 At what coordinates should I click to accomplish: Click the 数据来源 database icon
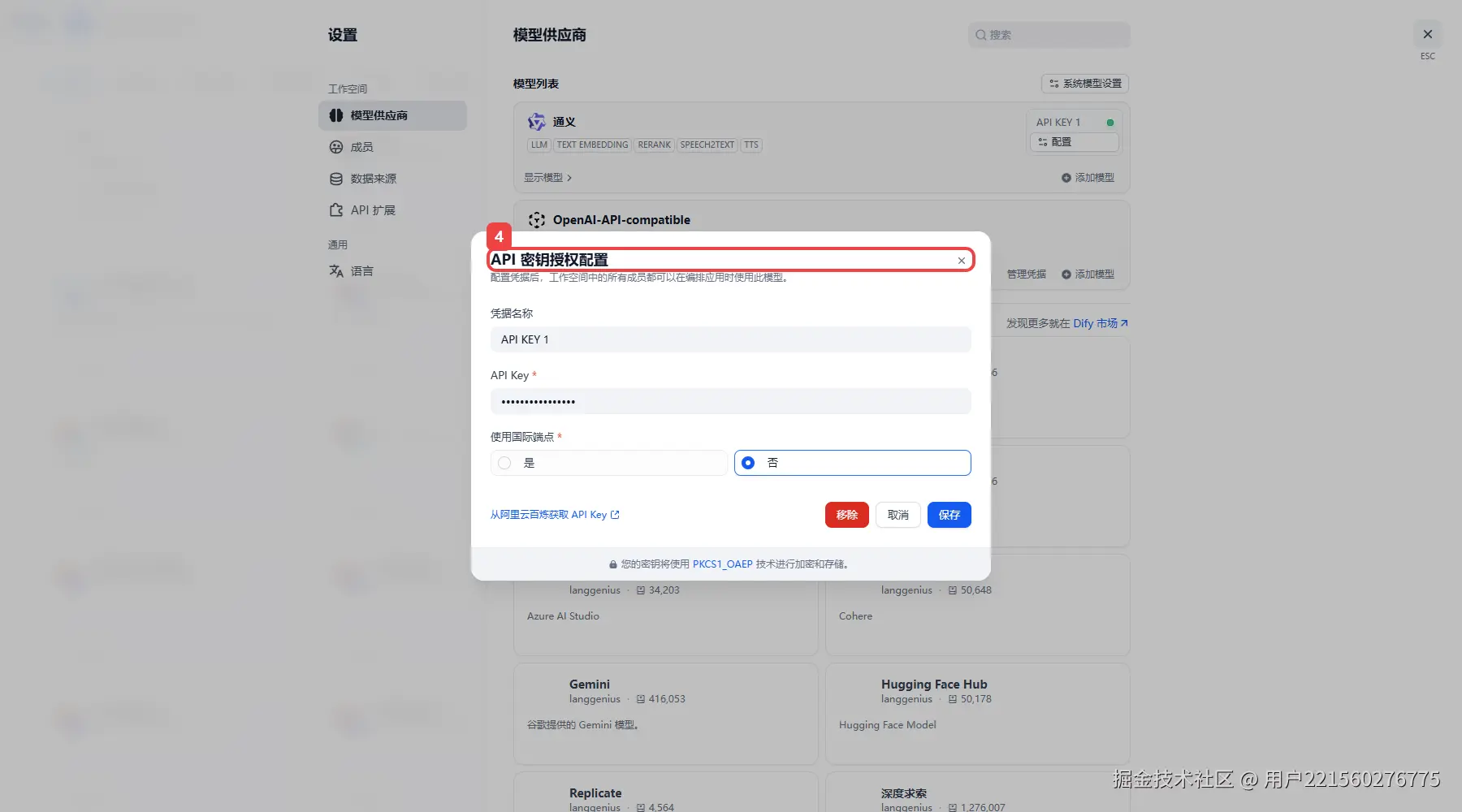tap(336, 179)
